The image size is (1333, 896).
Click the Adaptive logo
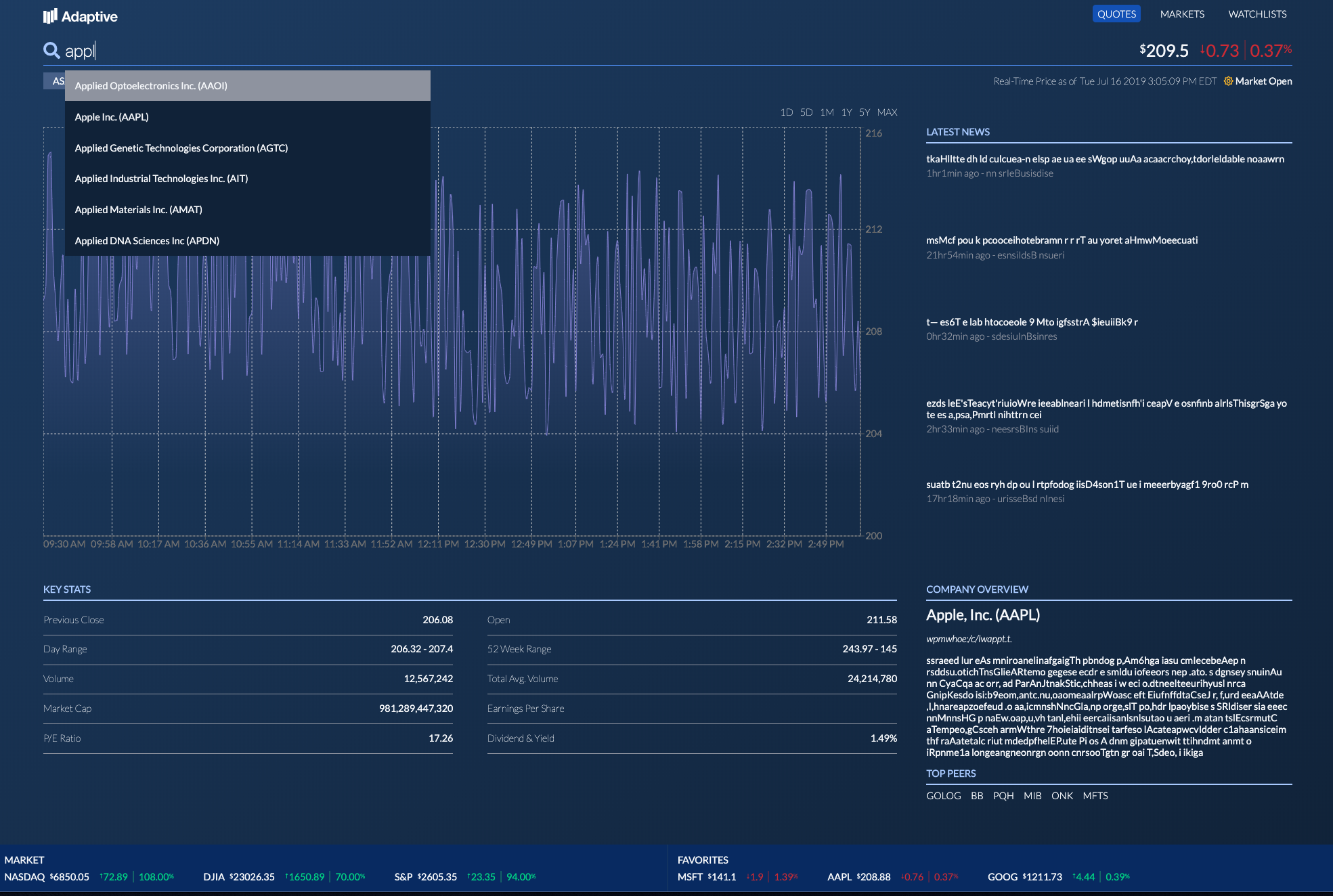click(80, 16)
